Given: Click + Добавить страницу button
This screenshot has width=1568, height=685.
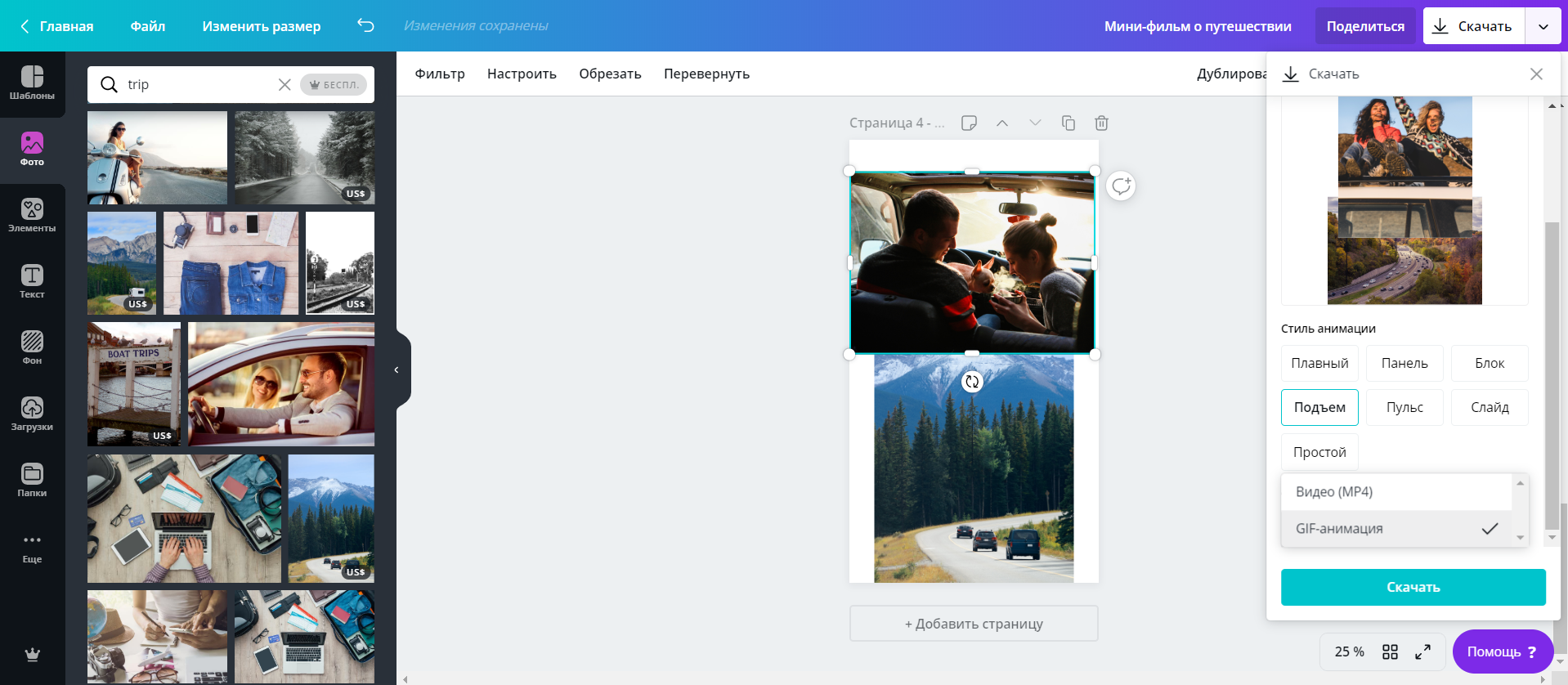Looking at the screenshot, I should click(973, 624).
